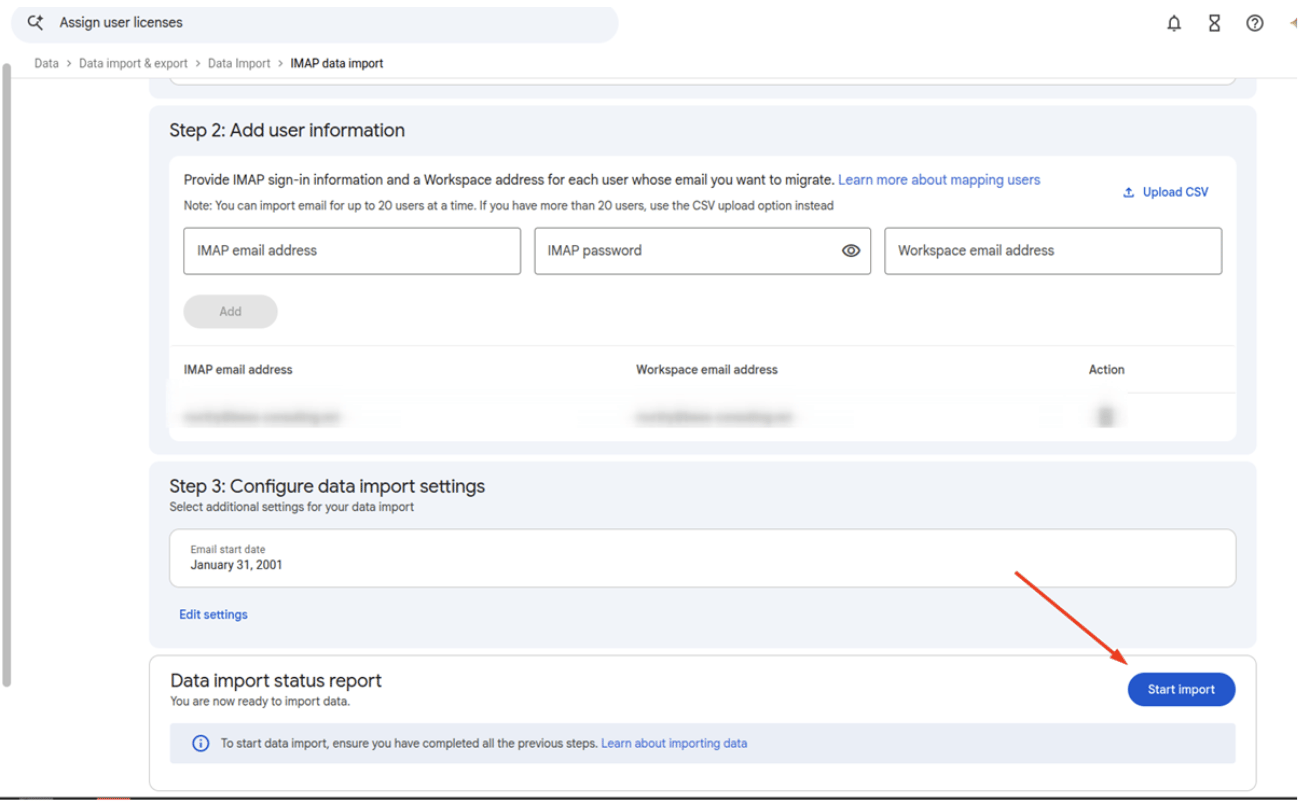This screenshot has width=1301, height=806.
Task: Navigate to Data Import breadcrumb
Action: [x=239, y=63]
